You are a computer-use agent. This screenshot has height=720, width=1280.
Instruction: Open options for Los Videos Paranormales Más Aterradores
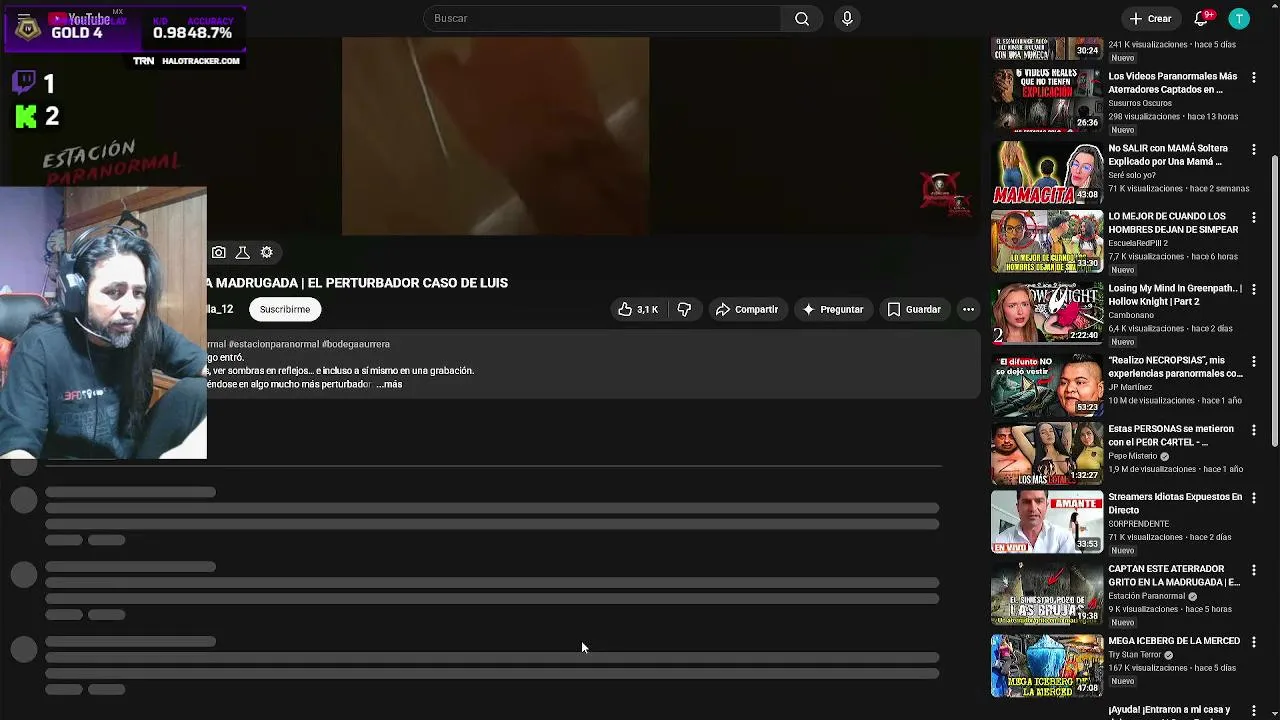tap(1254, 77)
